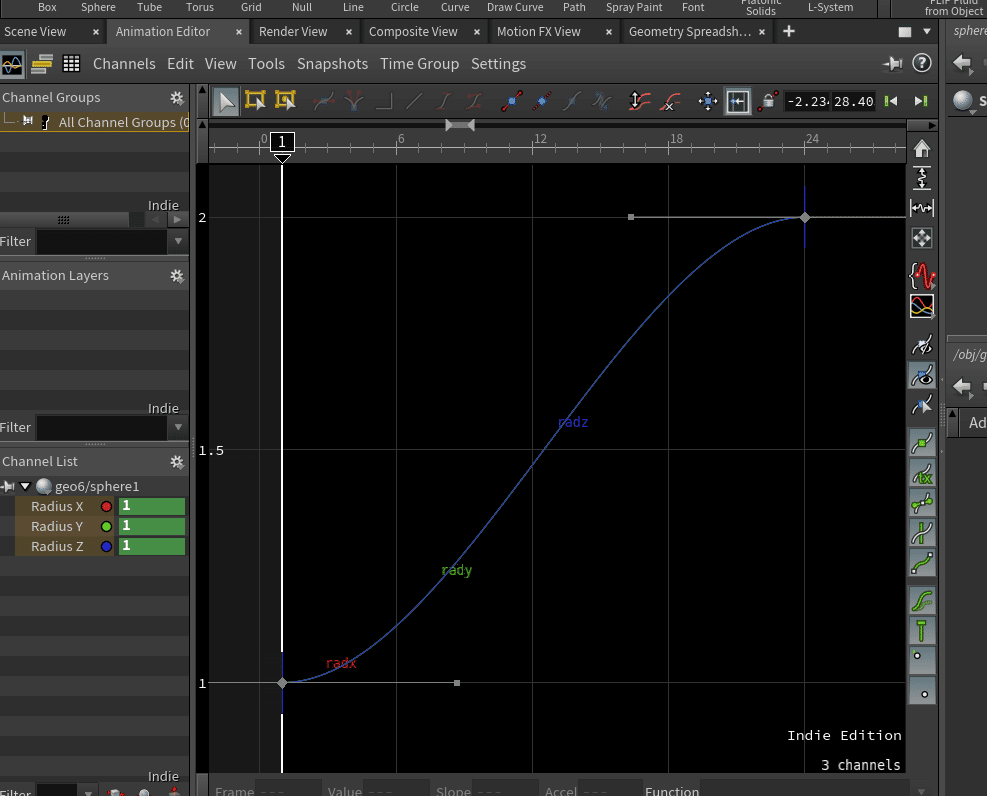Click the fit vertical range icon

coord(922,178)
